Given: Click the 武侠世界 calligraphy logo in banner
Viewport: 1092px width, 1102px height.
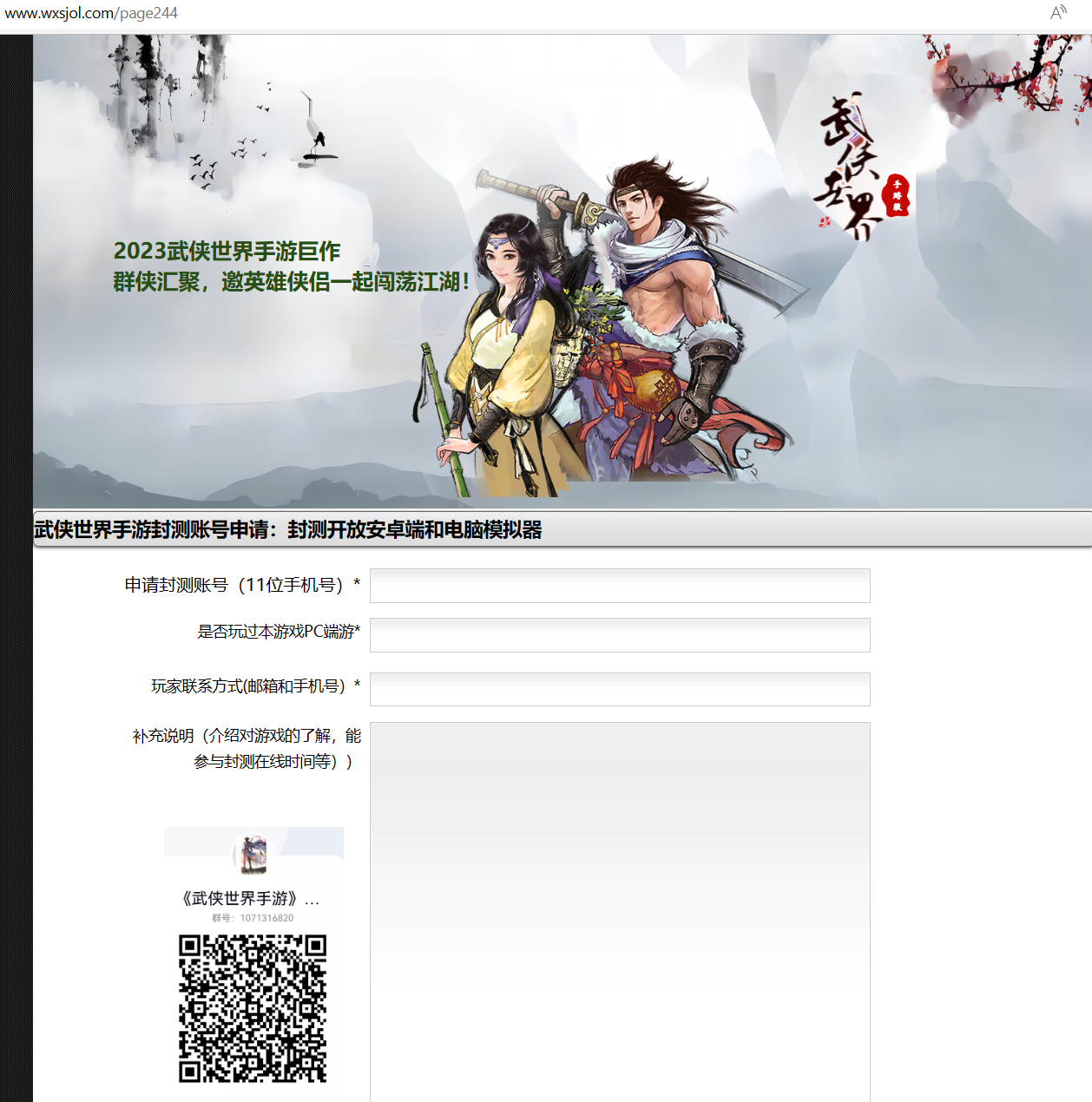Looking at the screenshot, I should click(849, 165).
